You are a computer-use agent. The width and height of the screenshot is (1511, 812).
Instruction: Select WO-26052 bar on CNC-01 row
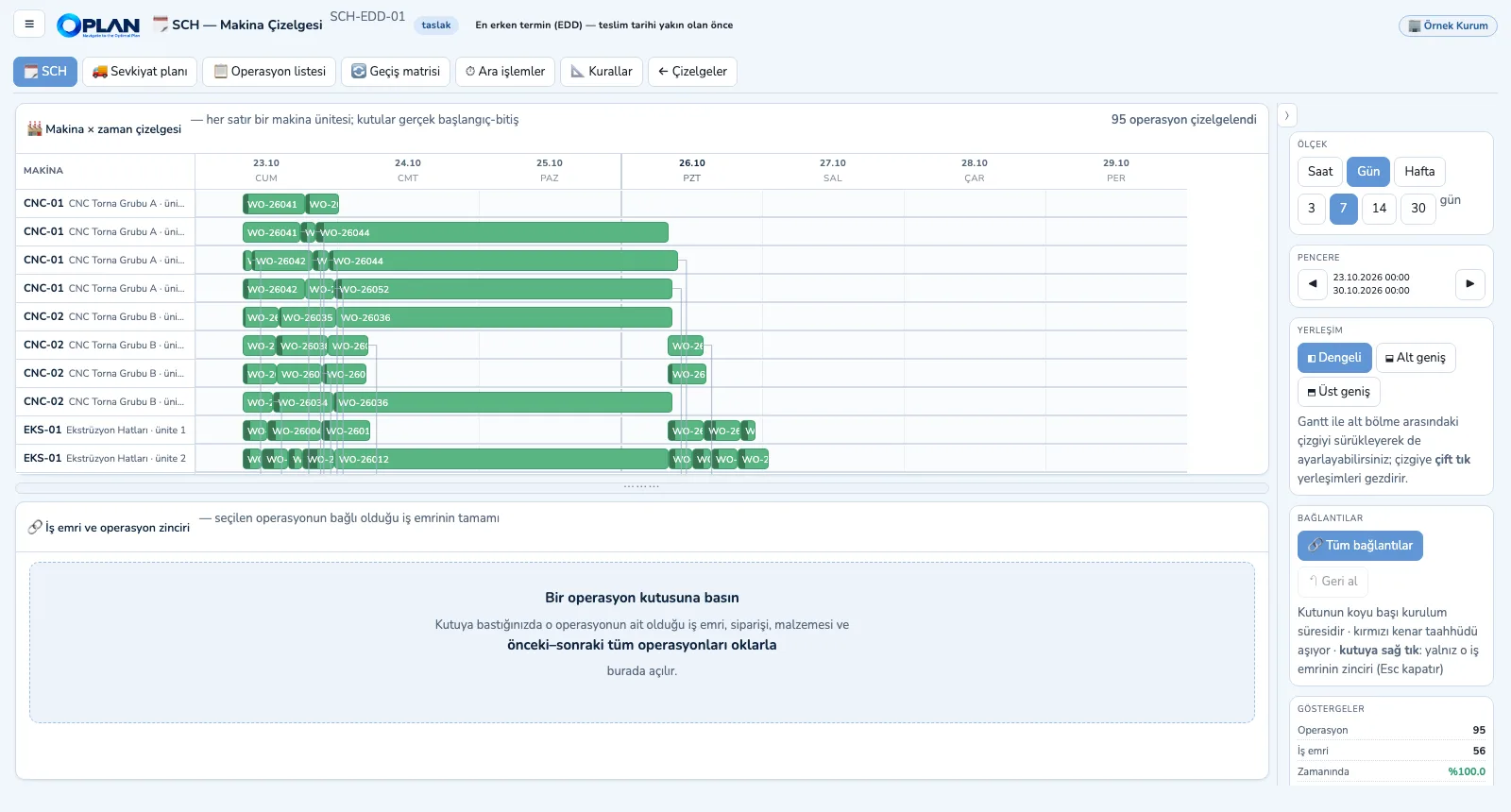[x=504, y=289]
